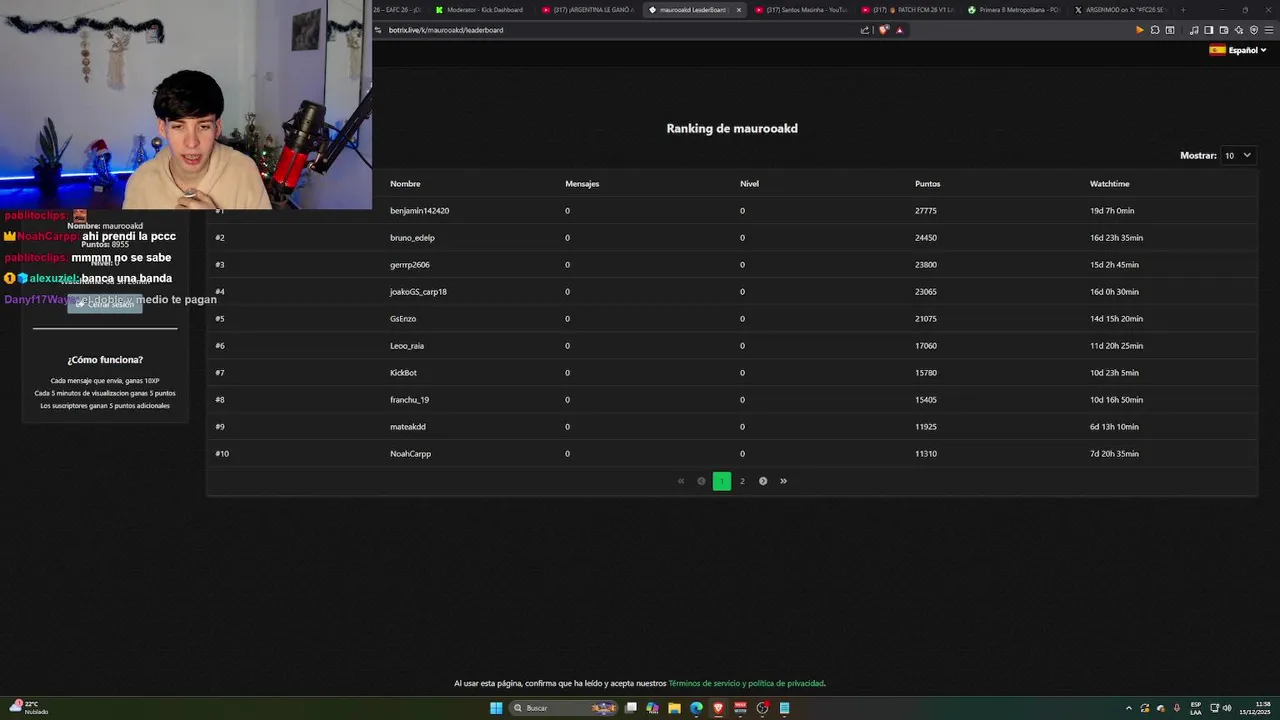Select the KickBot name cell
1280x720 pixels.
[403, 373]
